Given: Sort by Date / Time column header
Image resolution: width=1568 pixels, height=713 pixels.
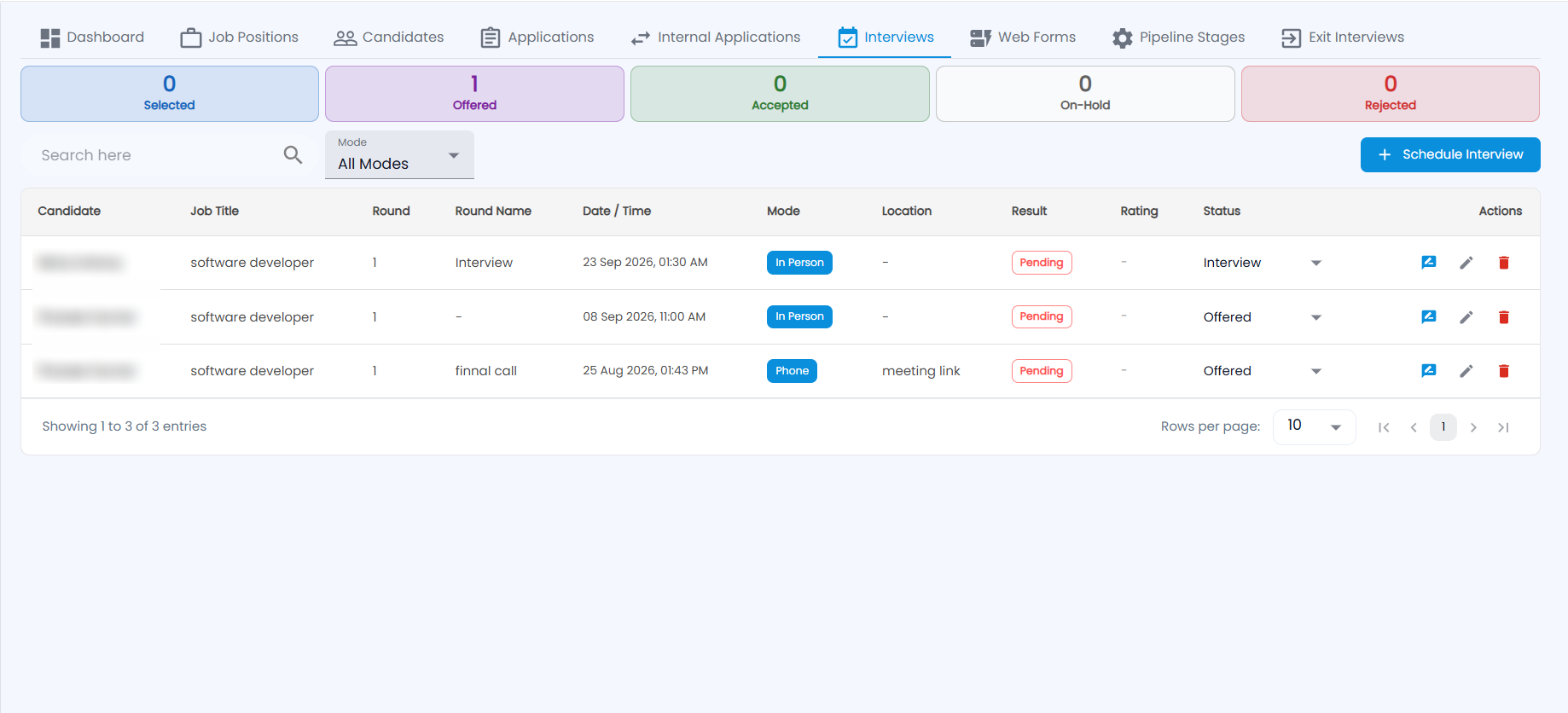Looking at the screenshot, I should [x=617, y=211].
